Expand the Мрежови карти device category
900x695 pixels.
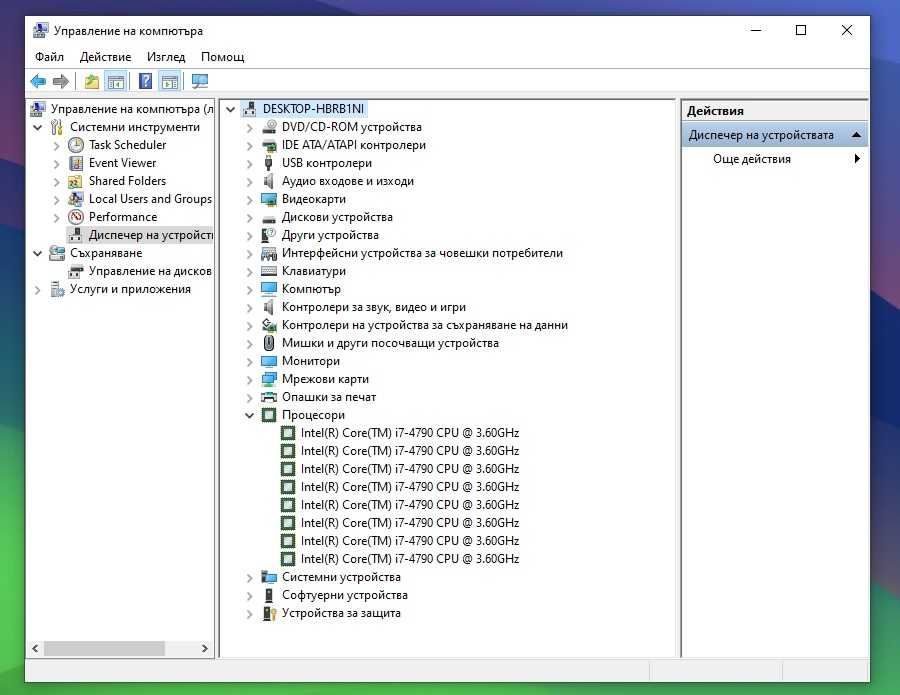[250, 379]
